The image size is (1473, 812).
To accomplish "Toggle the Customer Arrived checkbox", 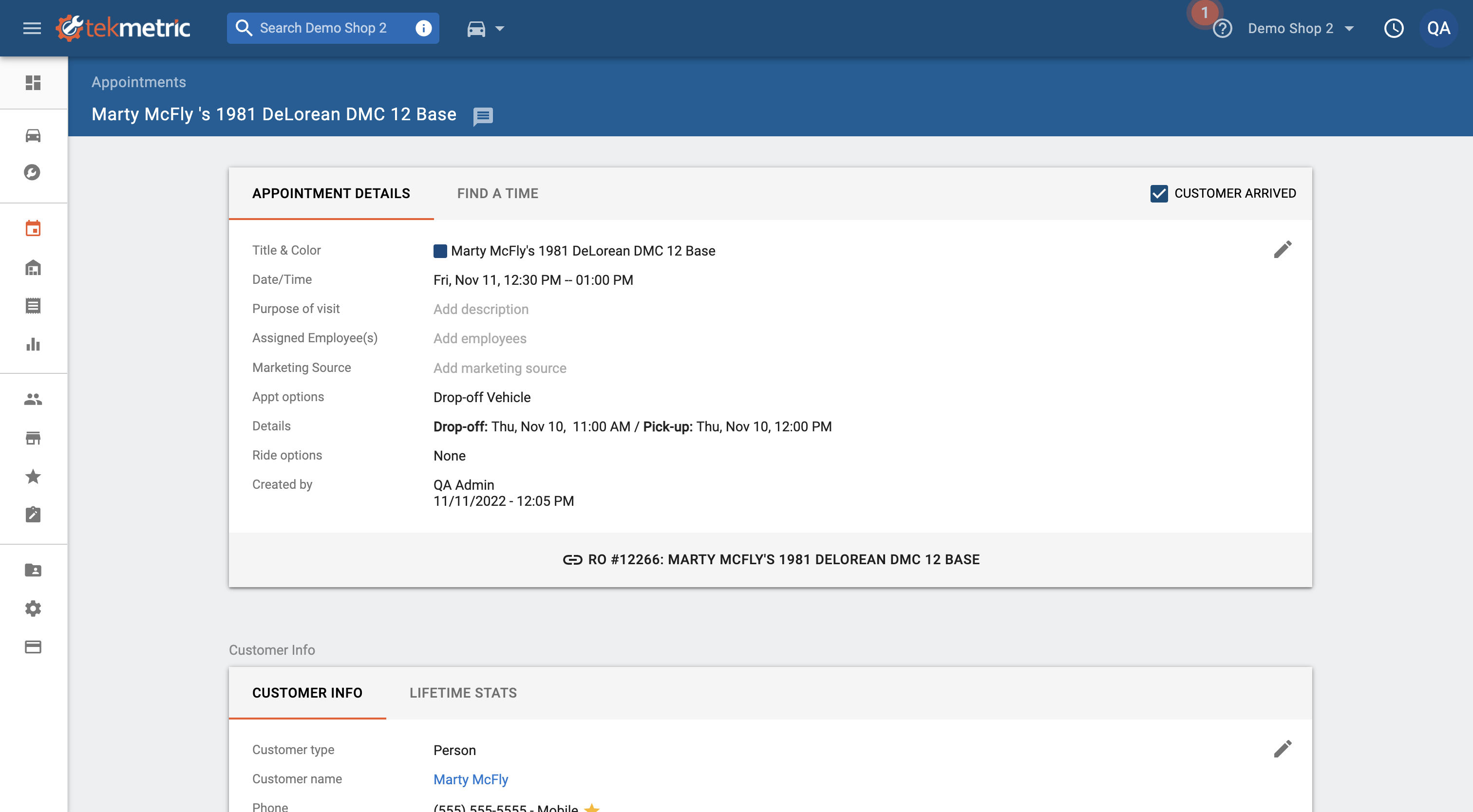I will tap(1158, 193).
